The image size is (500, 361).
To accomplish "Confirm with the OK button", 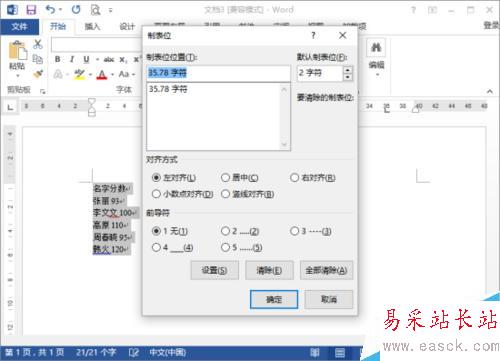I will [274, 299].
